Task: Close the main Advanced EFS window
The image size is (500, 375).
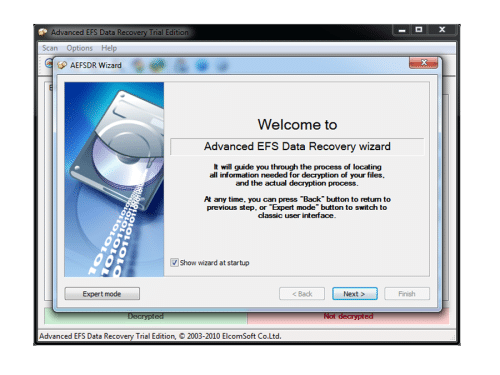Action: (442, 30)
